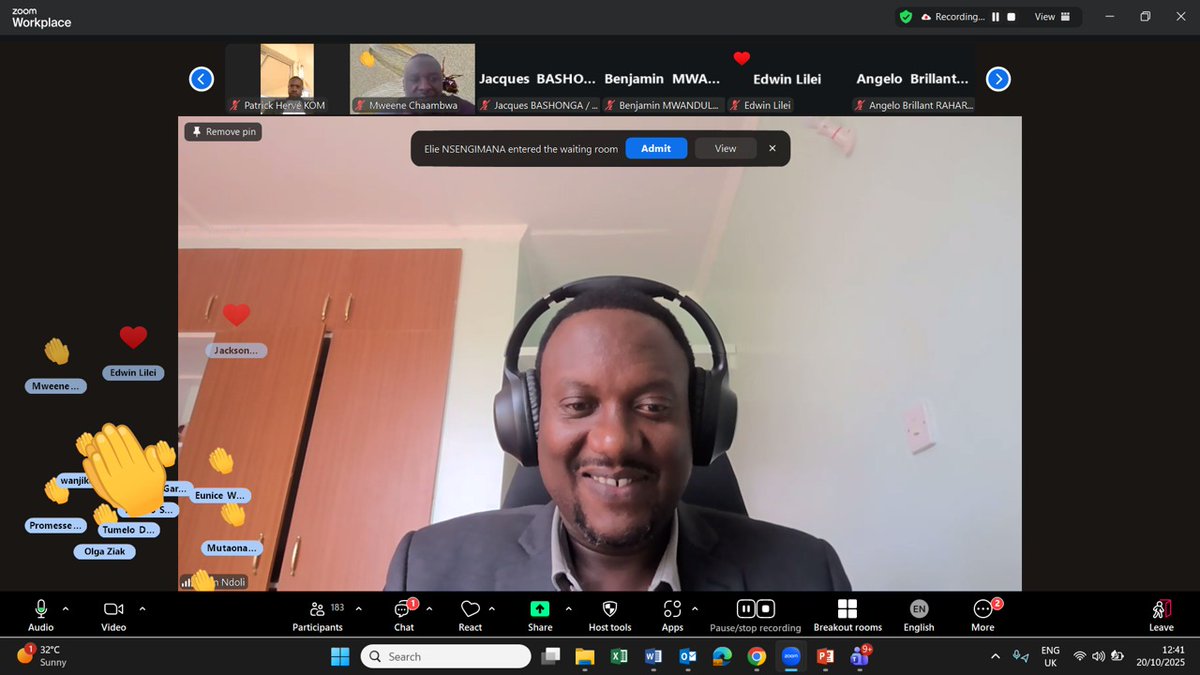Mute the microphone in the Audio control

coord(40,608)
